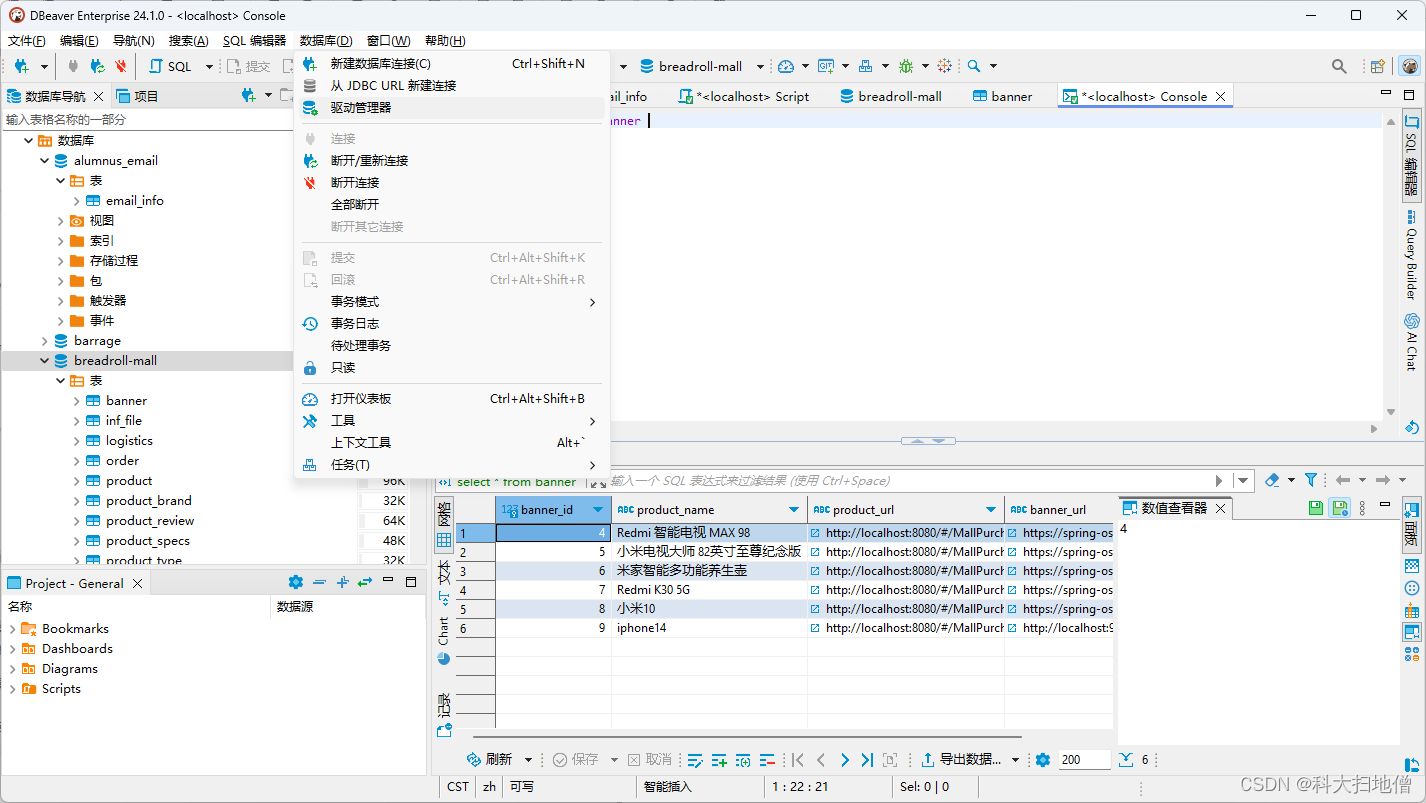Collapse the alumnus_email database node
The height and width of the screenshot is (803, 1426).
44,160
